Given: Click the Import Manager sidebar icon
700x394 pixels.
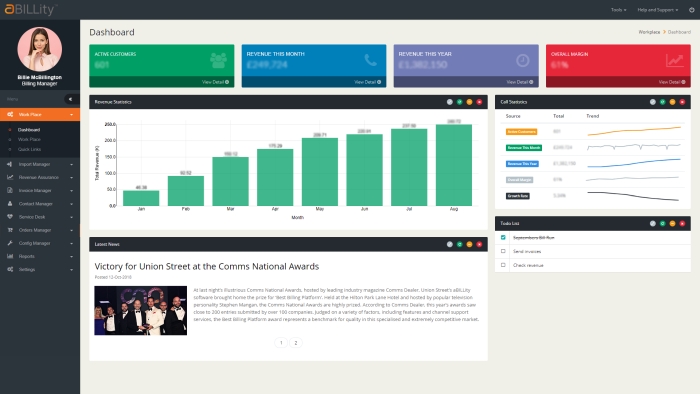Looking at the screenshot, I should 10,164.
